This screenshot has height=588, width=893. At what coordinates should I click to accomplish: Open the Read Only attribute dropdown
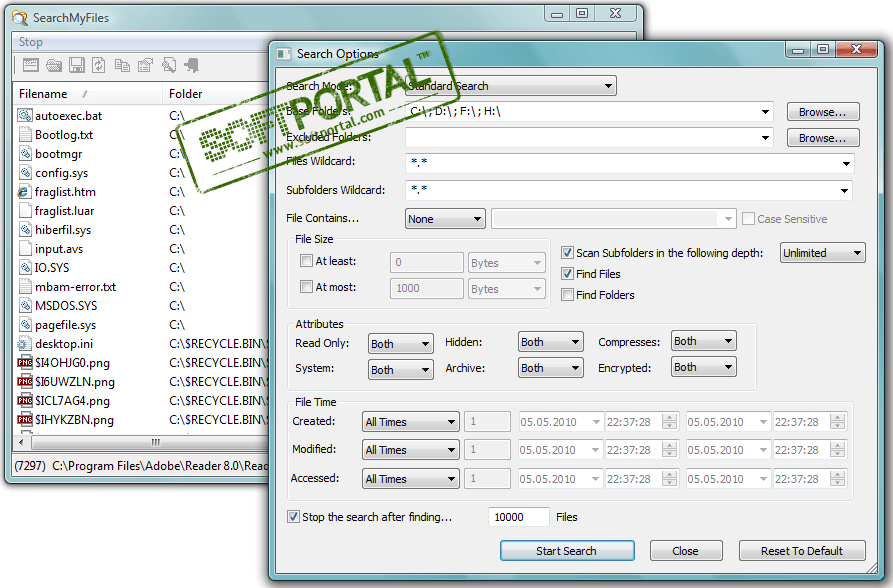coord(400,344)
